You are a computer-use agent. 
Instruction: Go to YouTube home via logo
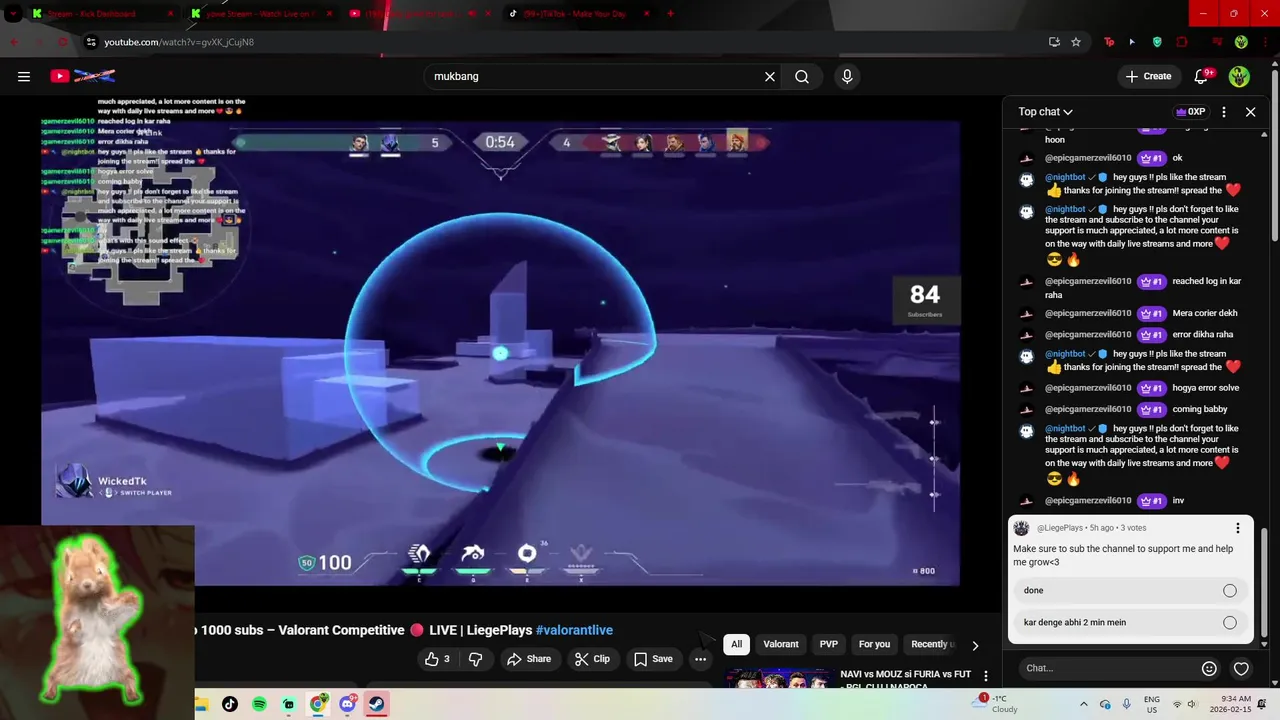pyautogui.click(x=82, y=76)
